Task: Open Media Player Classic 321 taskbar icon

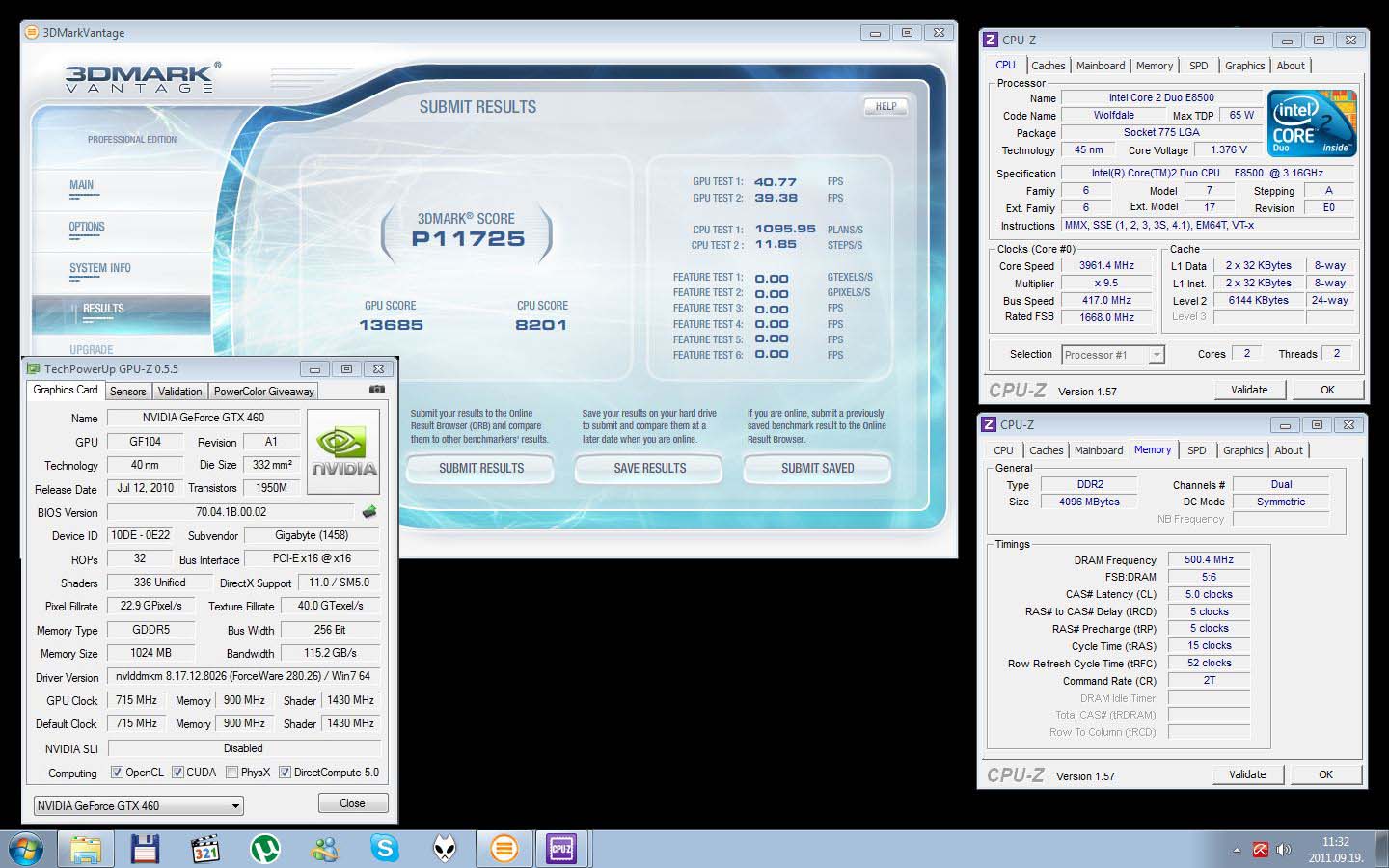Action: pyautogui.click(x=204, y=849)
